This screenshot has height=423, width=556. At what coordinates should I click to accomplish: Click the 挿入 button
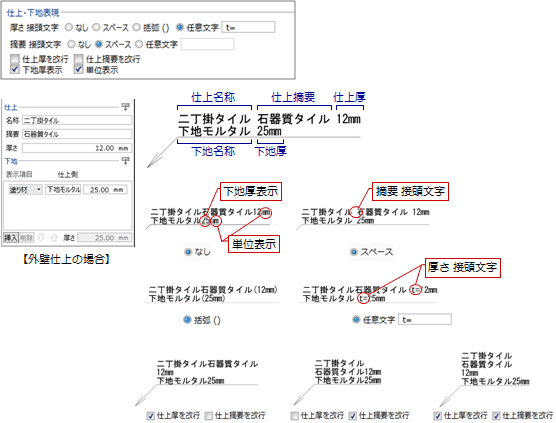(x=11, y=238)
